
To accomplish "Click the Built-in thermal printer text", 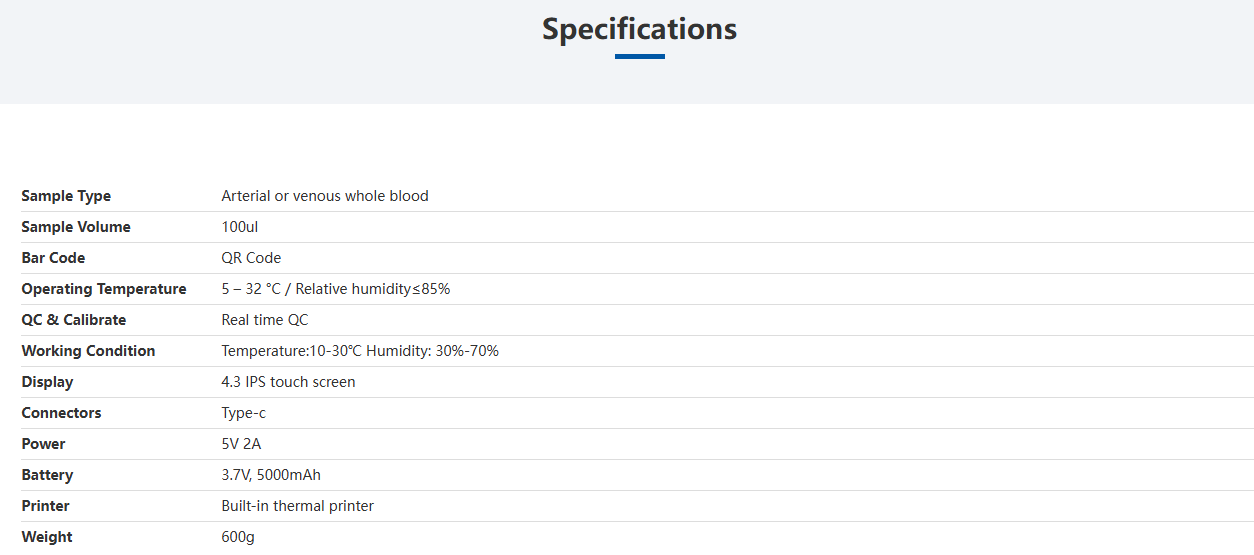I will [298, 506].
